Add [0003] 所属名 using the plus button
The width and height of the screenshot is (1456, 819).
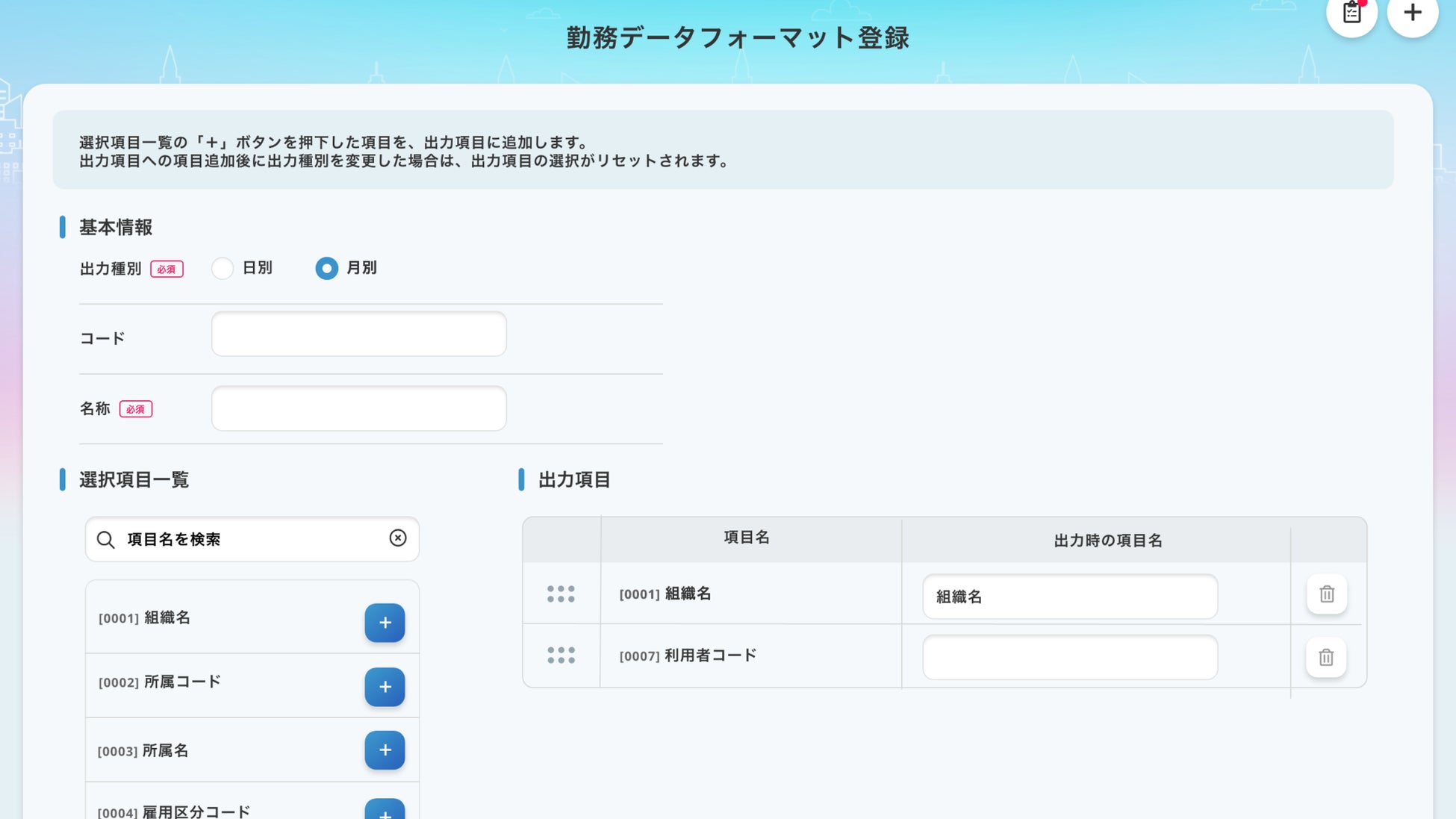385,750
